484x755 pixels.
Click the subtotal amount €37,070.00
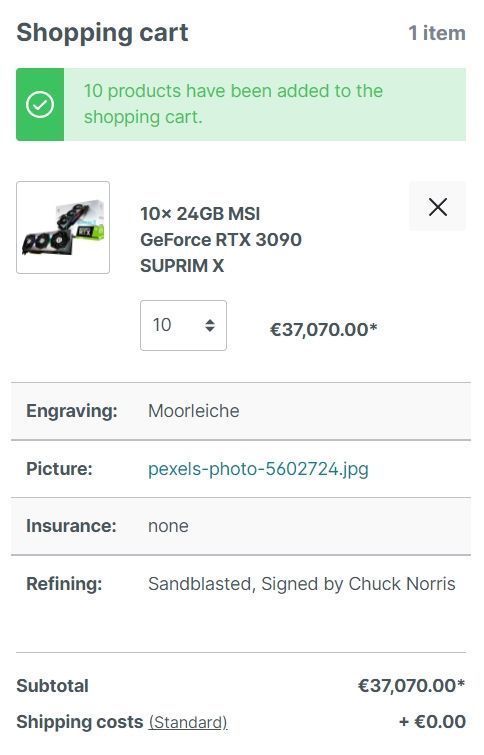(411, 686)
